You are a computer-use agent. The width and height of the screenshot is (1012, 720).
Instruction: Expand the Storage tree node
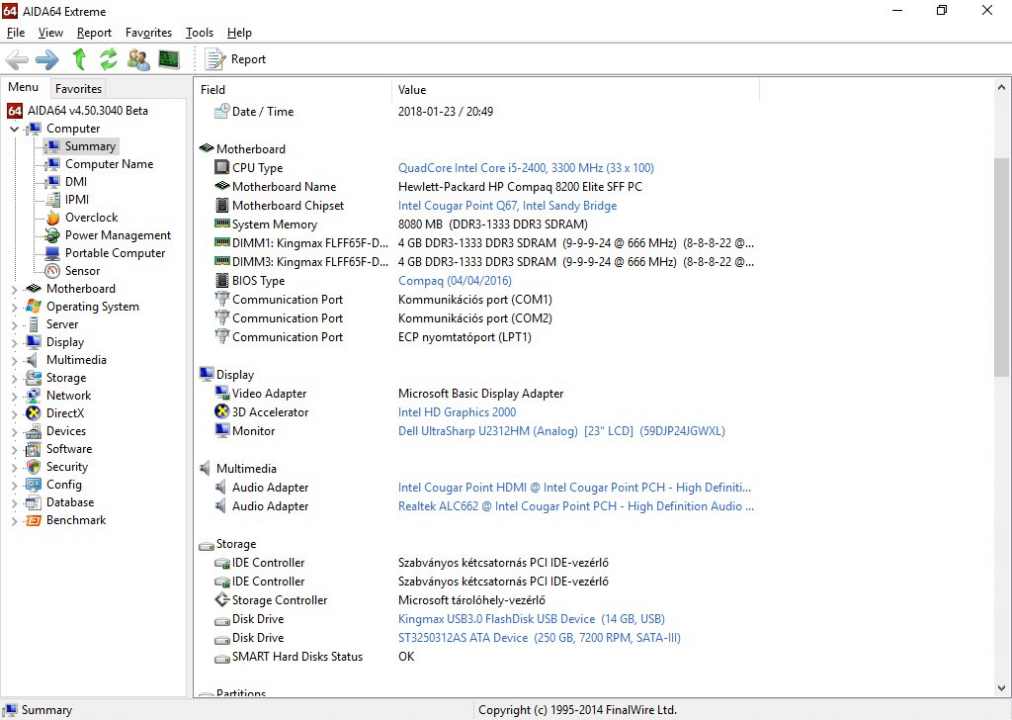[14, 378]
